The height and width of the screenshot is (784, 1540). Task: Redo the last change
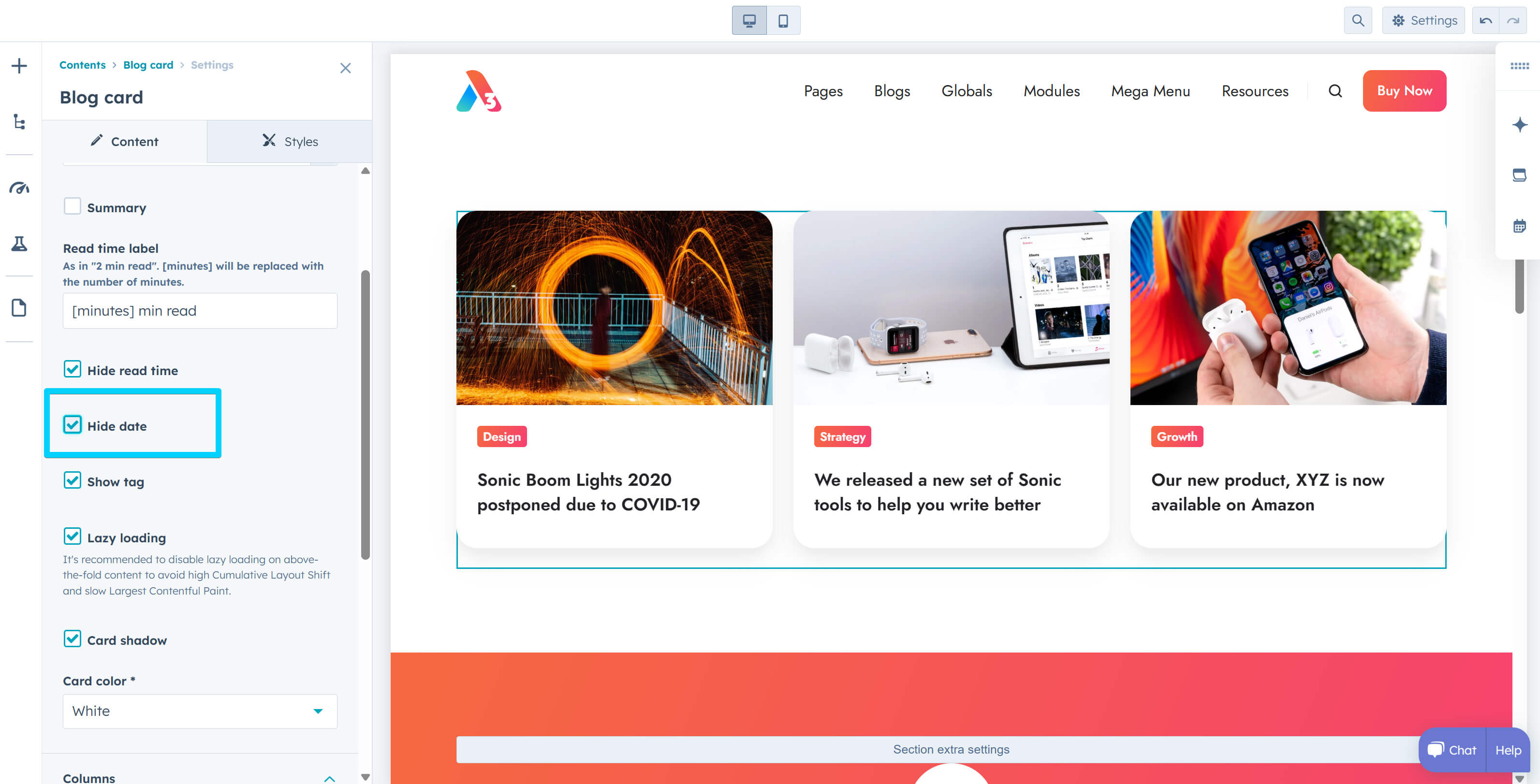[1513, 21]
